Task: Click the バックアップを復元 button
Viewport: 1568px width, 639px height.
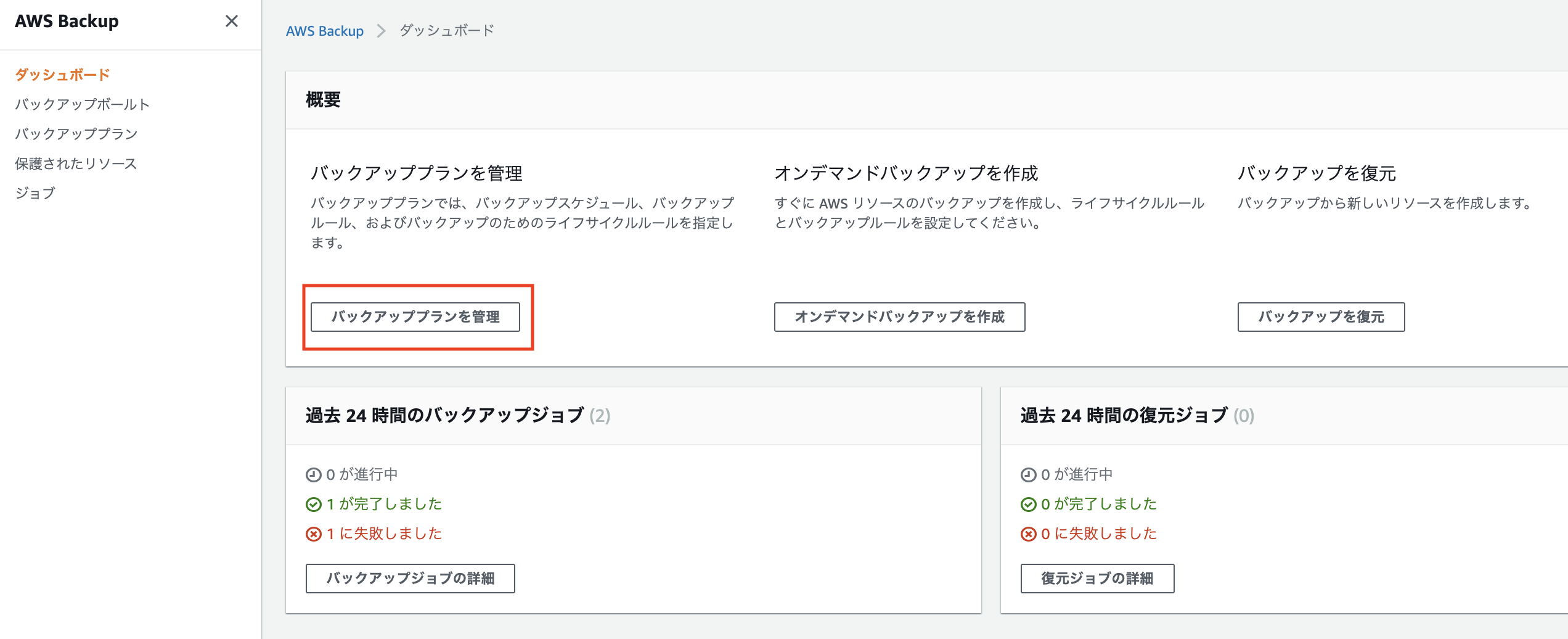Action: pyautogui.click(x=1321, y=317)
